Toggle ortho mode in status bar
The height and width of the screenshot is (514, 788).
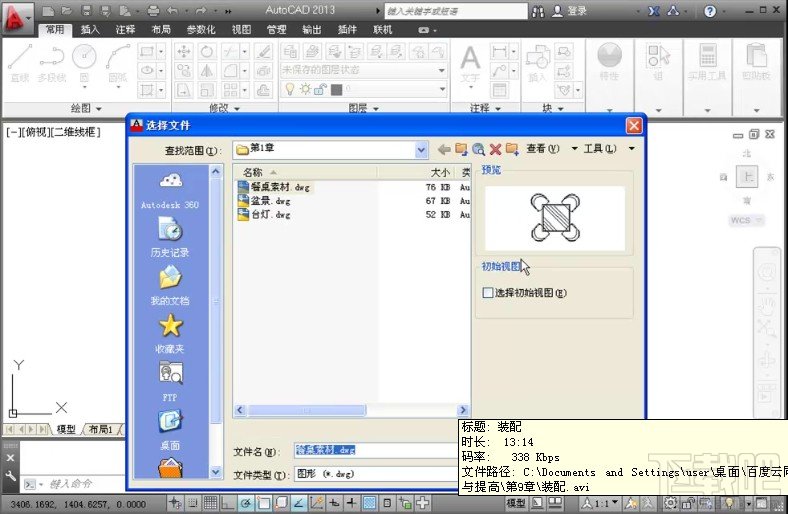coord(228,502)
